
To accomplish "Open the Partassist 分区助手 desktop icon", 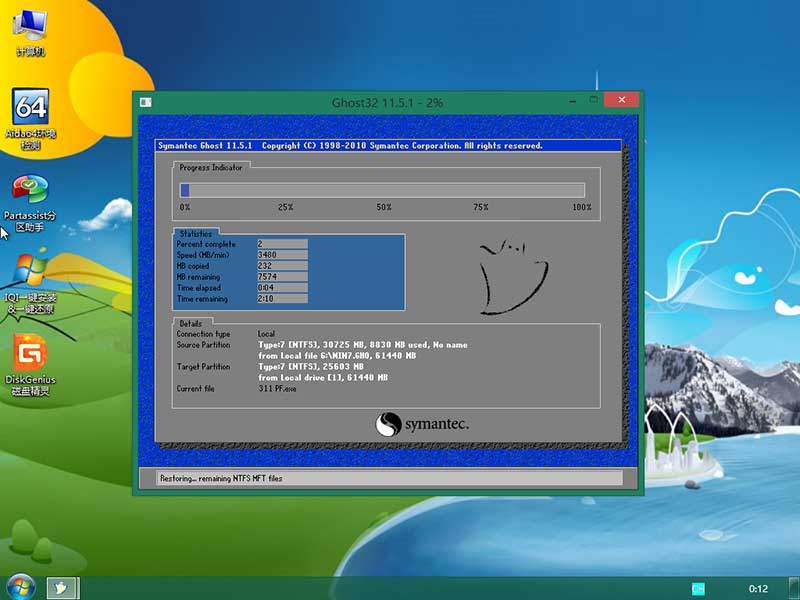I will pos(30,204).
